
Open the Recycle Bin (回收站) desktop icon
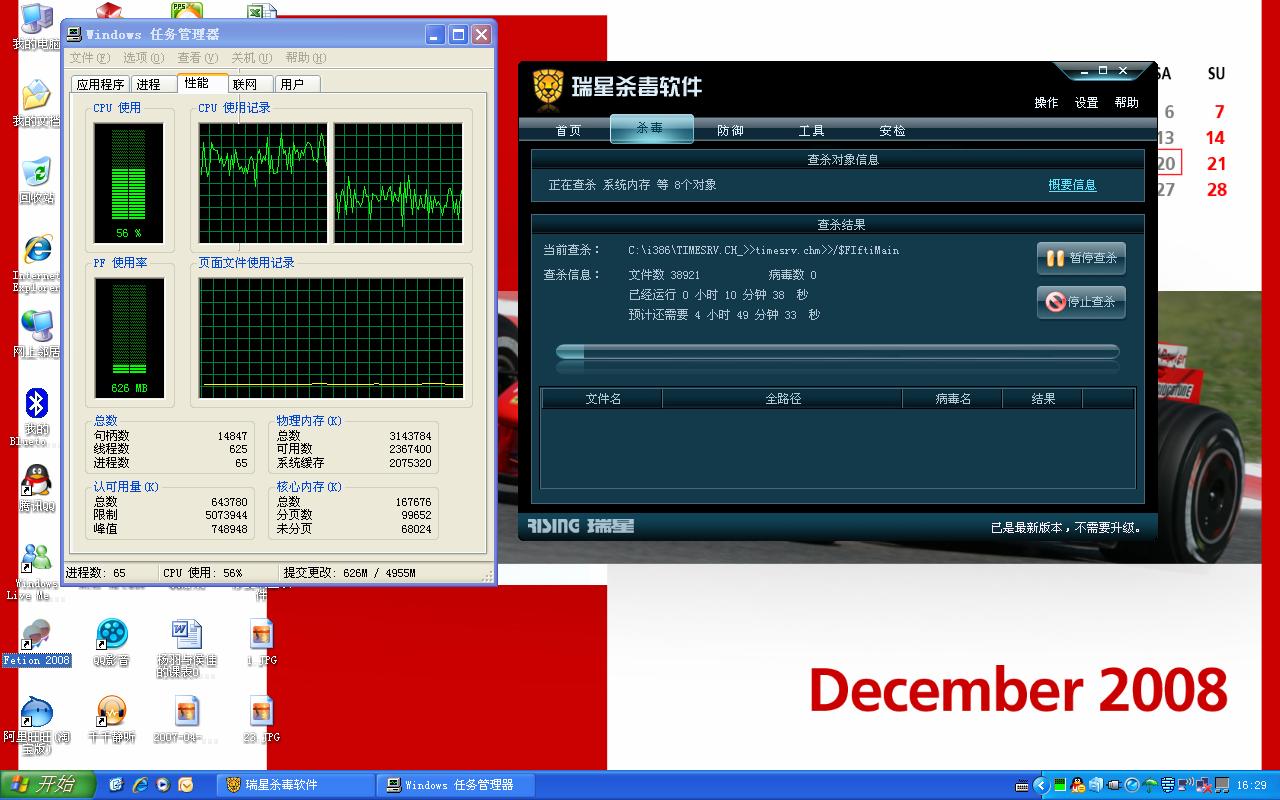[x=36, y=180]
